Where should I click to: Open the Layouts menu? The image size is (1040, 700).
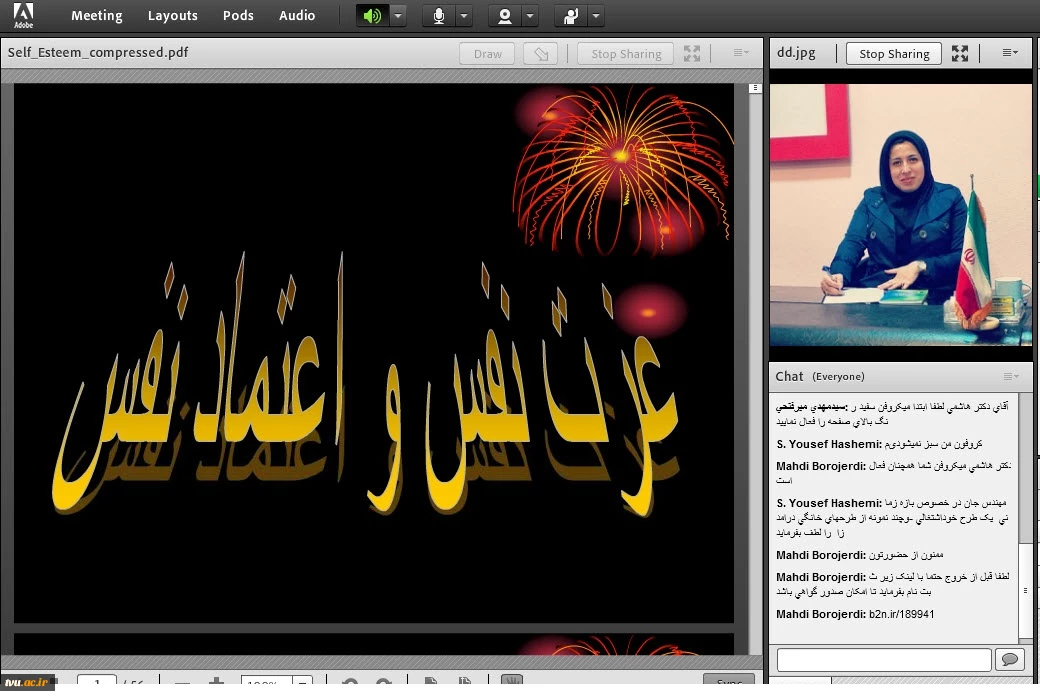coord(172,16)
